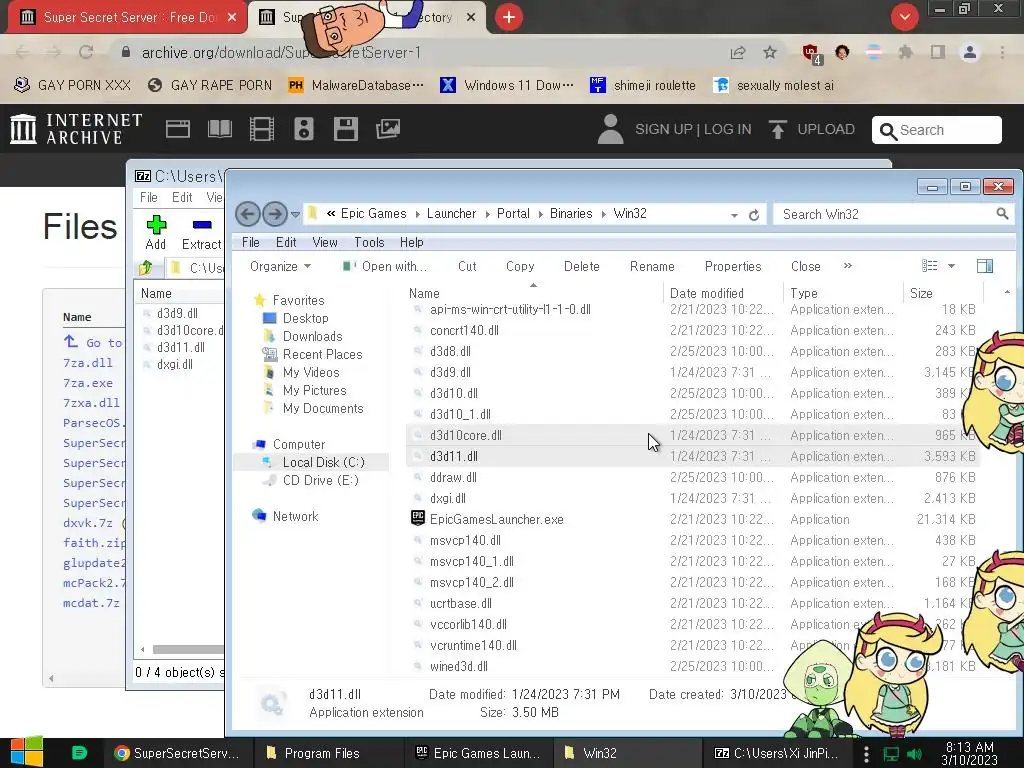Open the Software floppy icon in Archive navbar

[x=345, y=129]
